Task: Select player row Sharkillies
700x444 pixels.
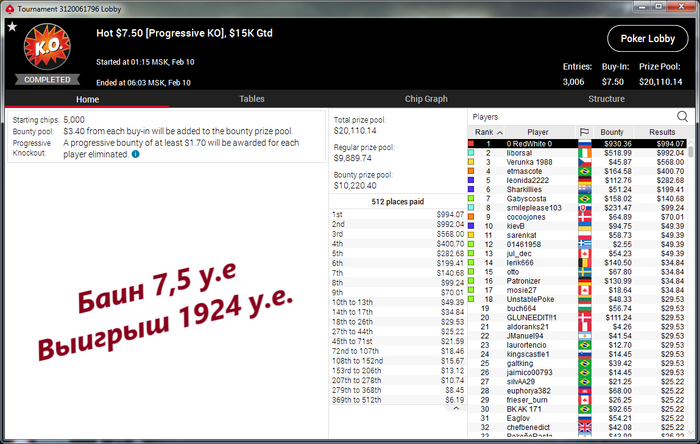Action: click(x=577, y=189)
